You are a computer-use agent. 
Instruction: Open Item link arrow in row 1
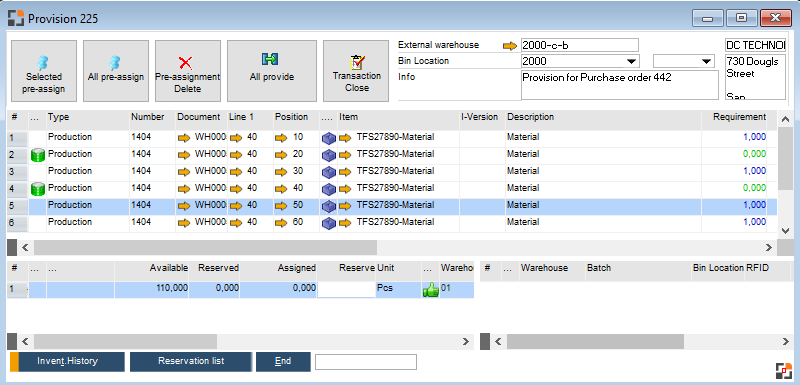345,138
